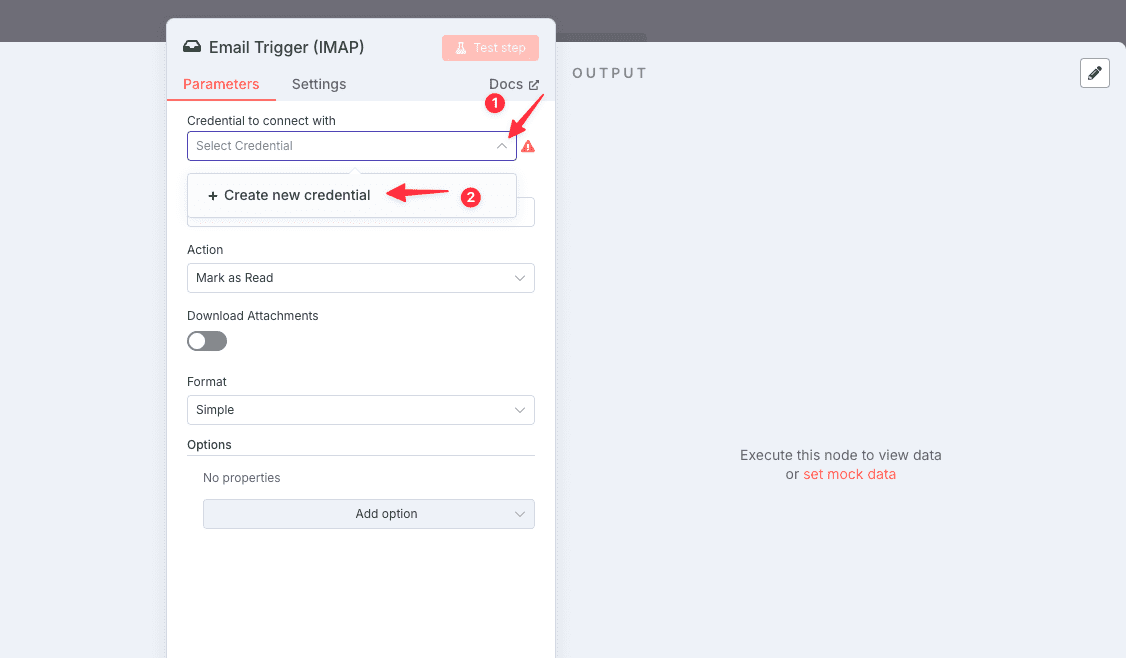Click the pencil edit icon in Output panel

(1095, 73)
